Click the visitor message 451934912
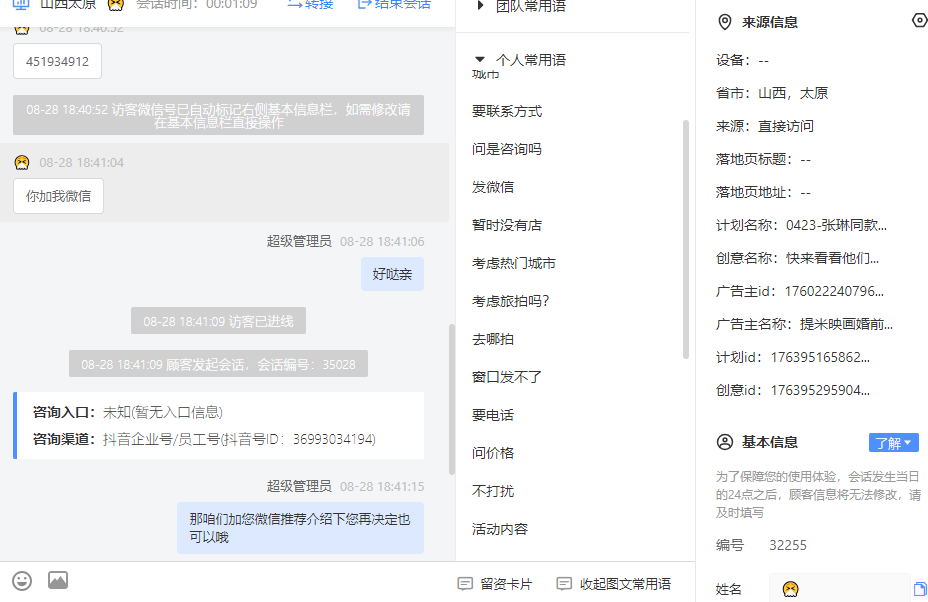 (x=57, y=61)
